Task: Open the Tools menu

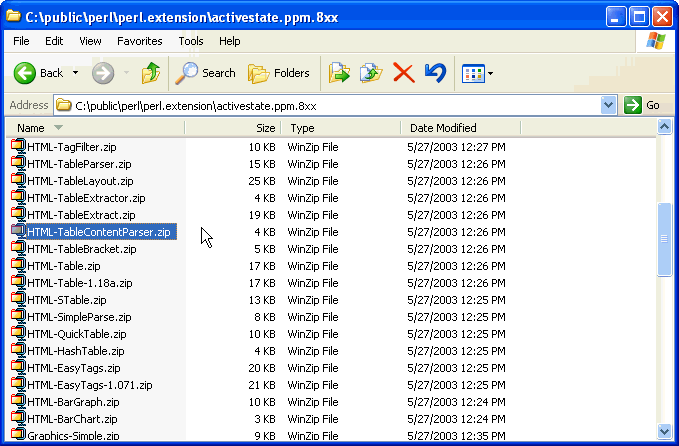Action: point(190,41)
